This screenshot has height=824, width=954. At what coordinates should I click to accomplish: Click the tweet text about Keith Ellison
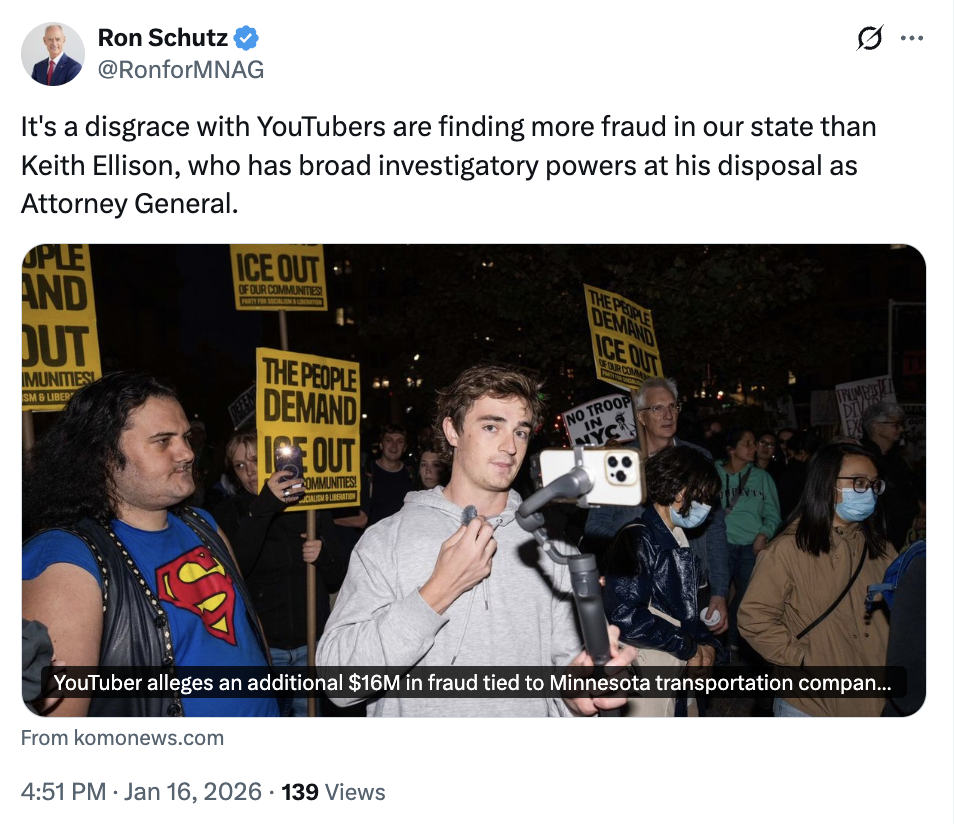[448, 165]
